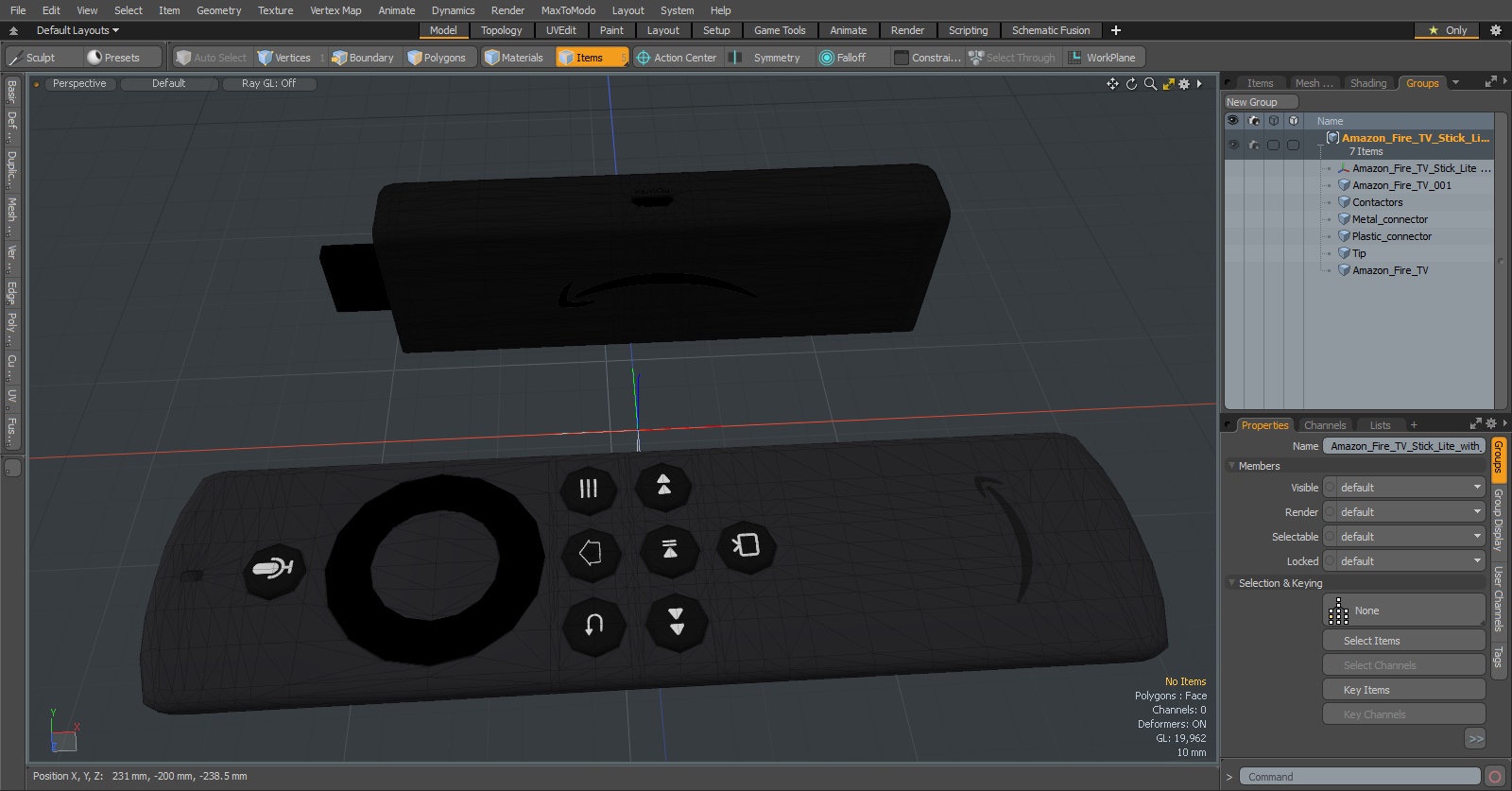The width and height of the screenshot is (1512, 791).
Task: Add a new Properties tab with plus
Action: (x=1414, y=425)
